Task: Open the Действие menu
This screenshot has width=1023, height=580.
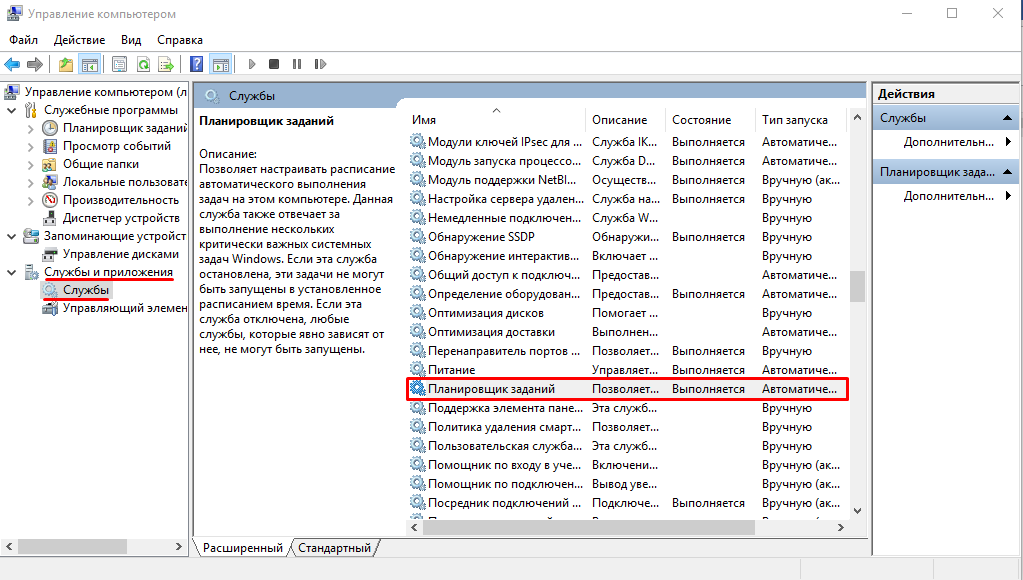Action: pyautogui.click(x=79, y=40)
